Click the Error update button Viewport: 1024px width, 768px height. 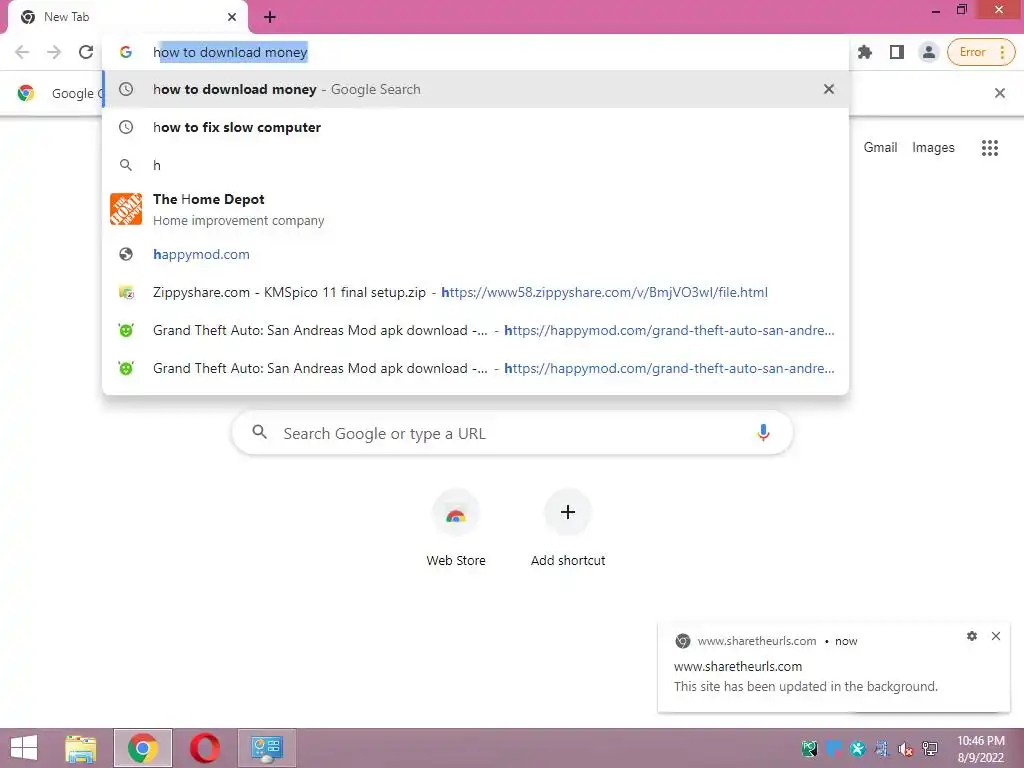(x=981, y=52)
